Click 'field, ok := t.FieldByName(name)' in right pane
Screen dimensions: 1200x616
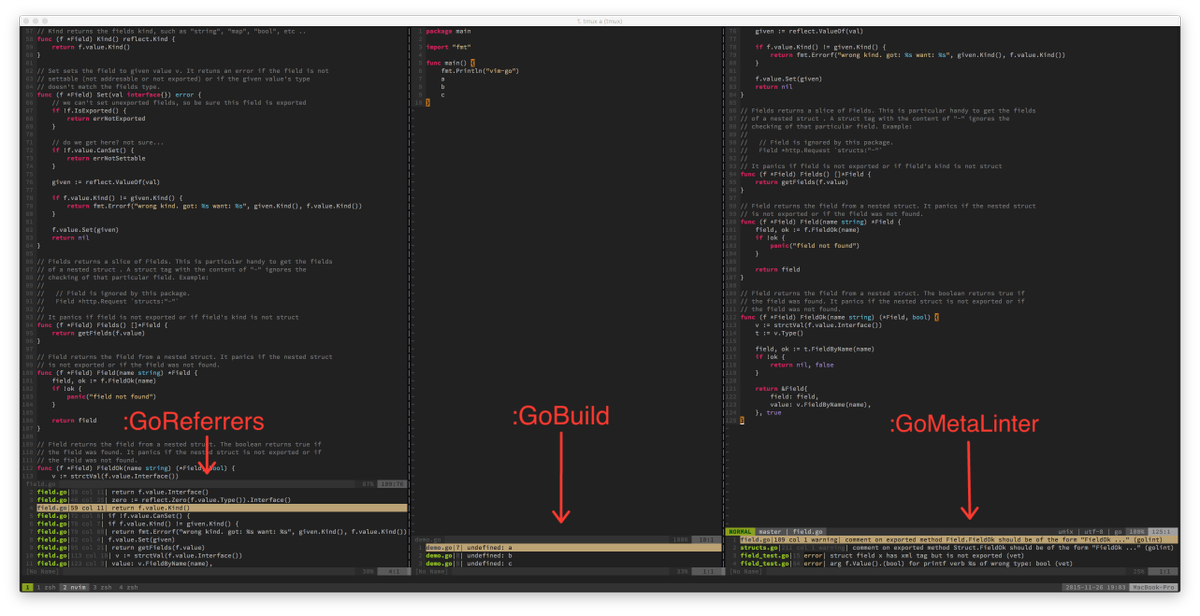[x=815, y=349]
